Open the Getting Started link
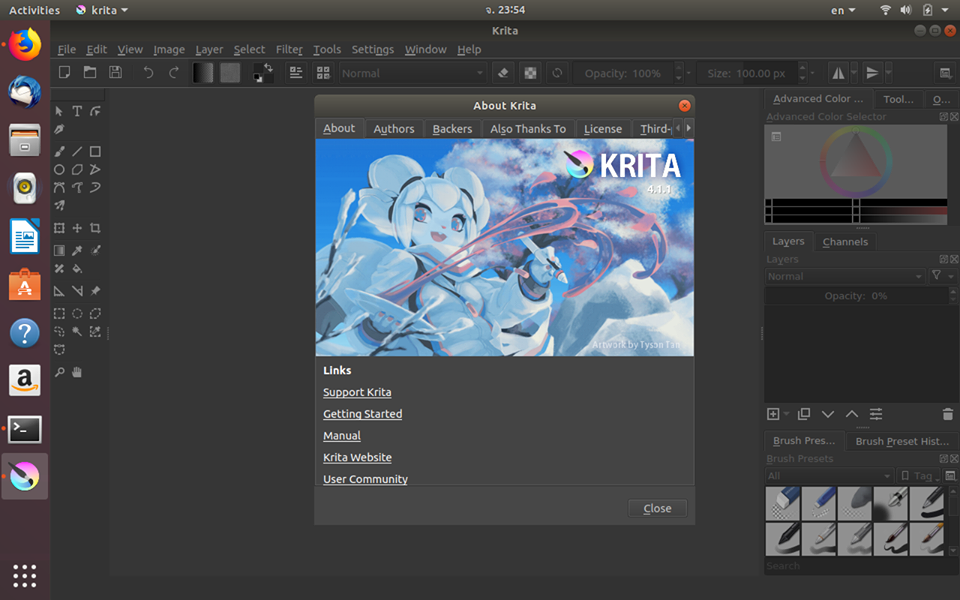This screenshot has width=960, height=600. point(362,414)
